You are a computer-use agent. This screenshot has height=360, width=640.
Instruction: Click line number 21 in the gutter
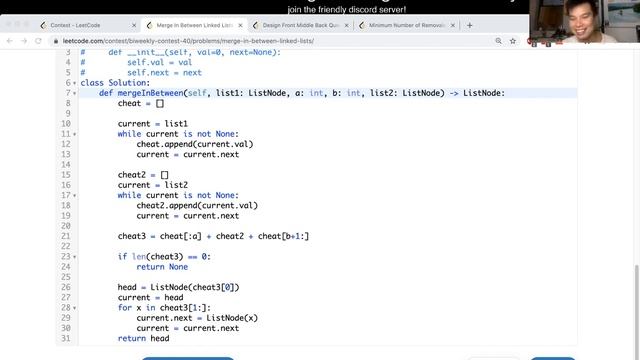[66, 236]
